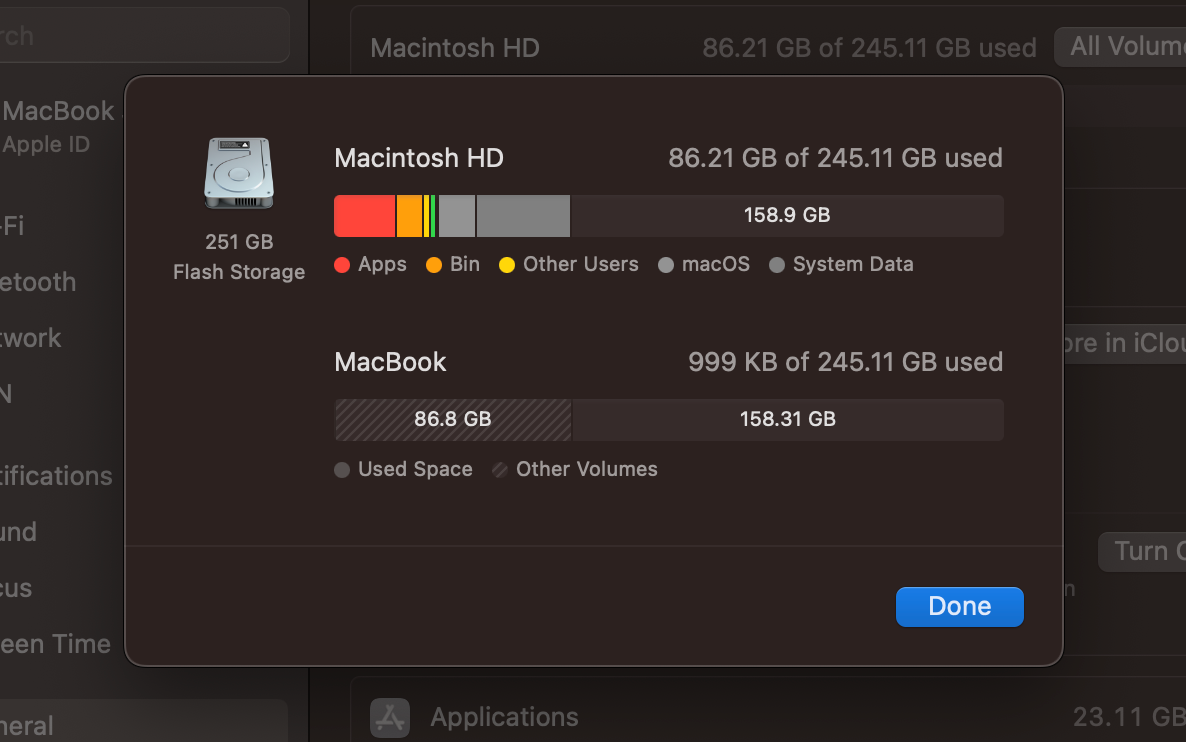The height and width of the screenshot is (742, 1186).
Task: Expand the Macintosh HD storage details
Action: 419,157
